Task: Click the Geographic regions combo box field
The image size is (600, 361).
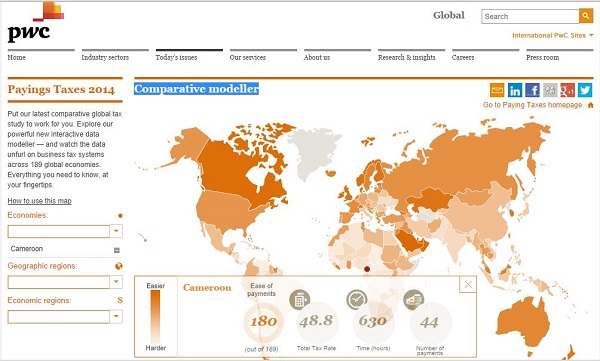Action: (59, 282)
